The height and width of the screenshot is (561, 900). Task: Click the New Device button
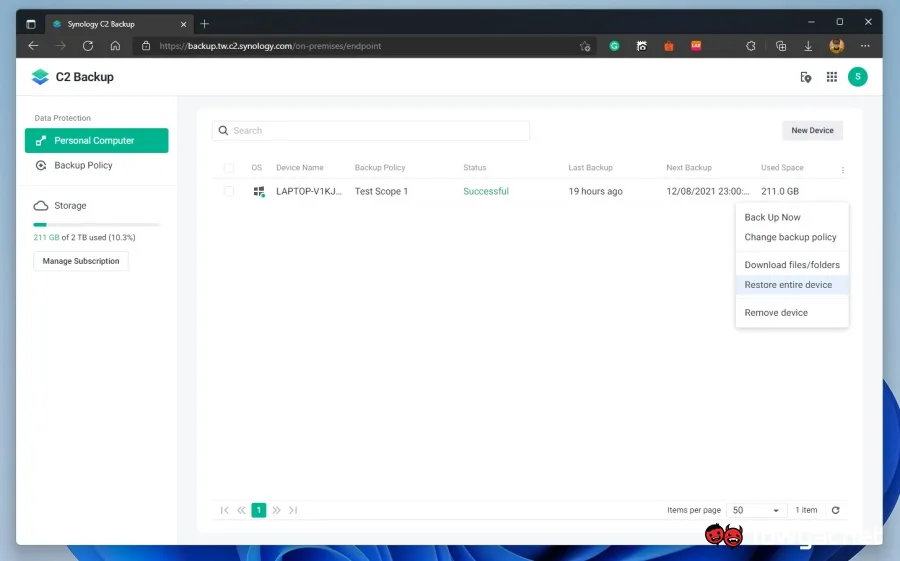pos(812,130)
